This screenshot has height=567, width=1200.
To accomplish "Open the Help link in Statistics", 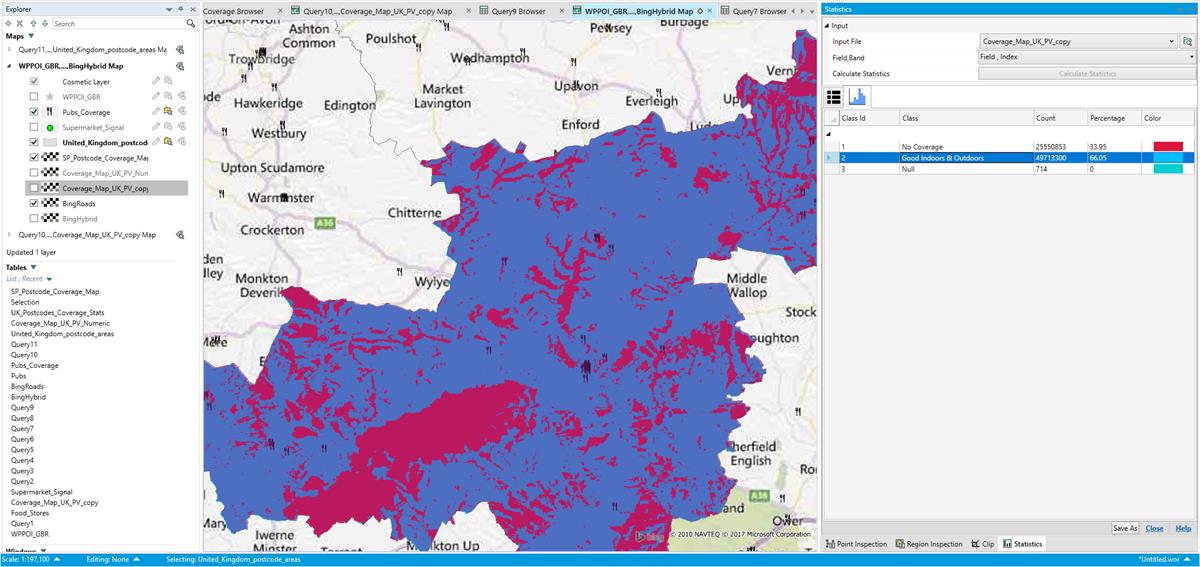I will coord(1183,528).
